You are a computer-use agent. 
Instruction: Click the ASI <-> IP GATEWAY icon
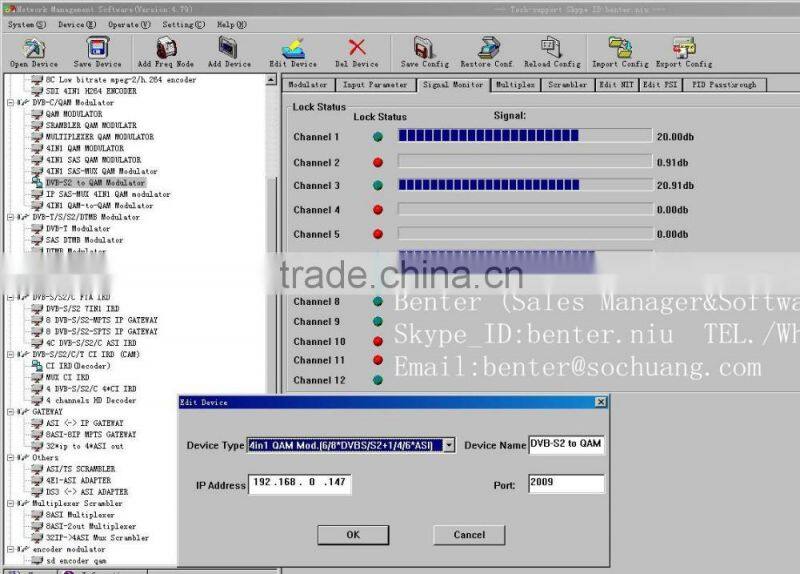pos(37,422)
